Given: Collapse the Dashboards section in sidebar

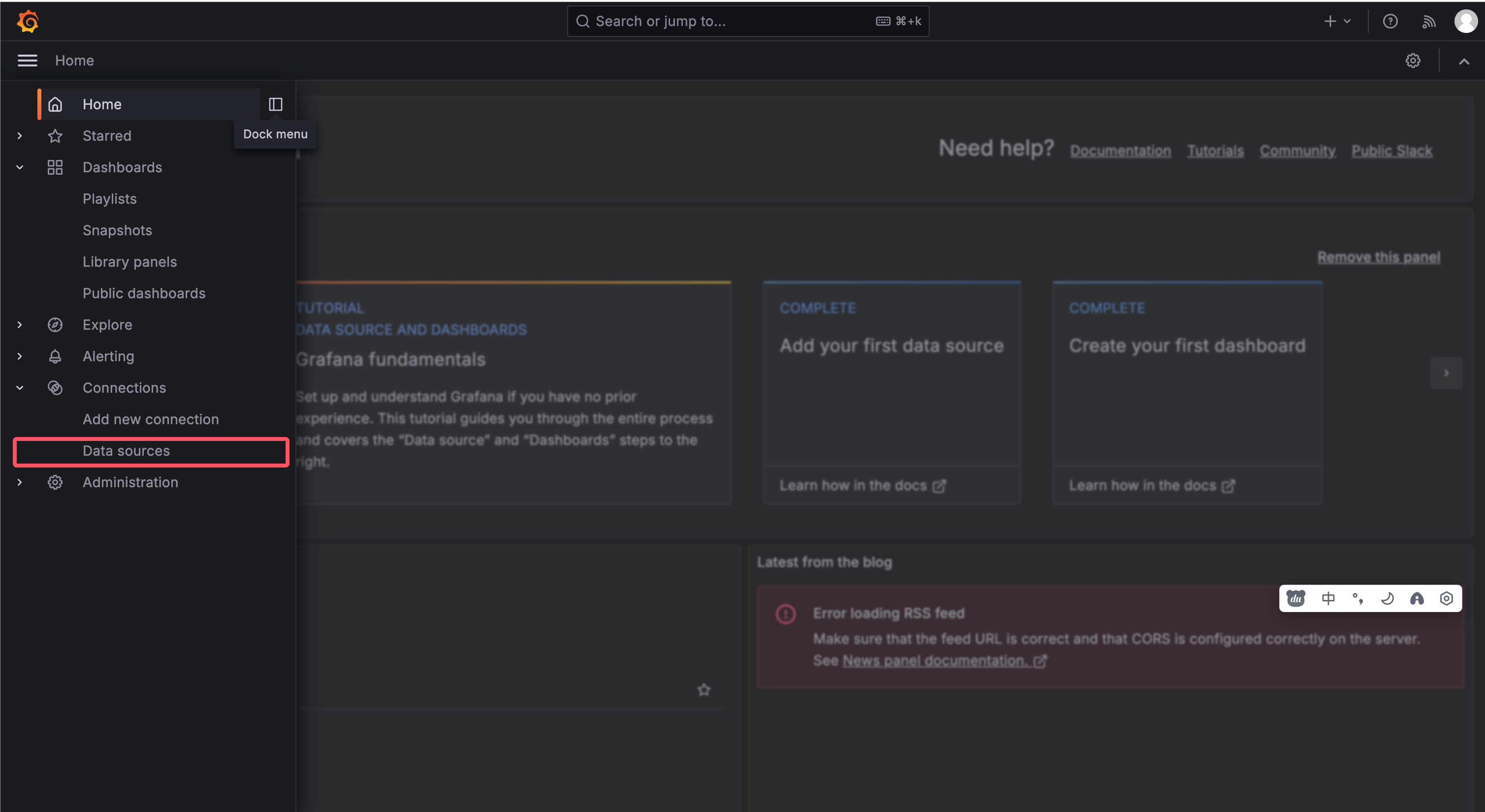Looking at the screenshot, I should click(20, 167).
